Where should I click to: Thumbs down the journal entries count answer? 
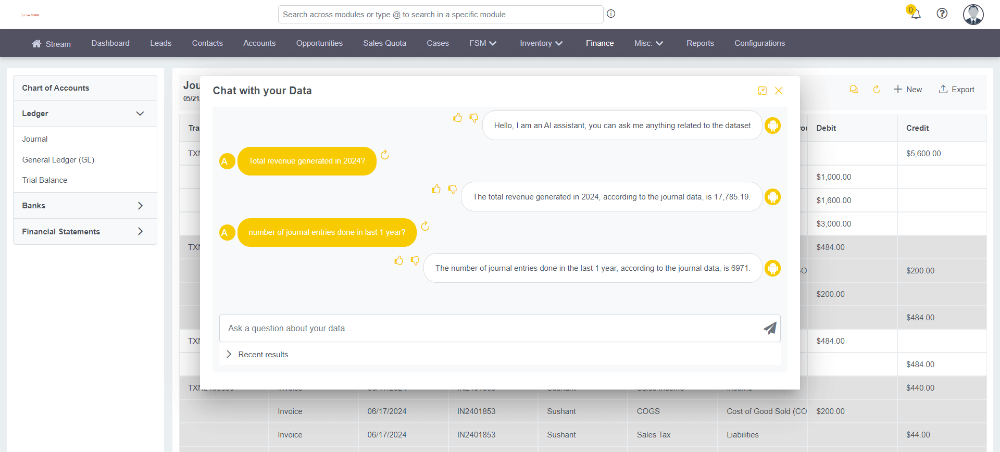pos(415,261)
